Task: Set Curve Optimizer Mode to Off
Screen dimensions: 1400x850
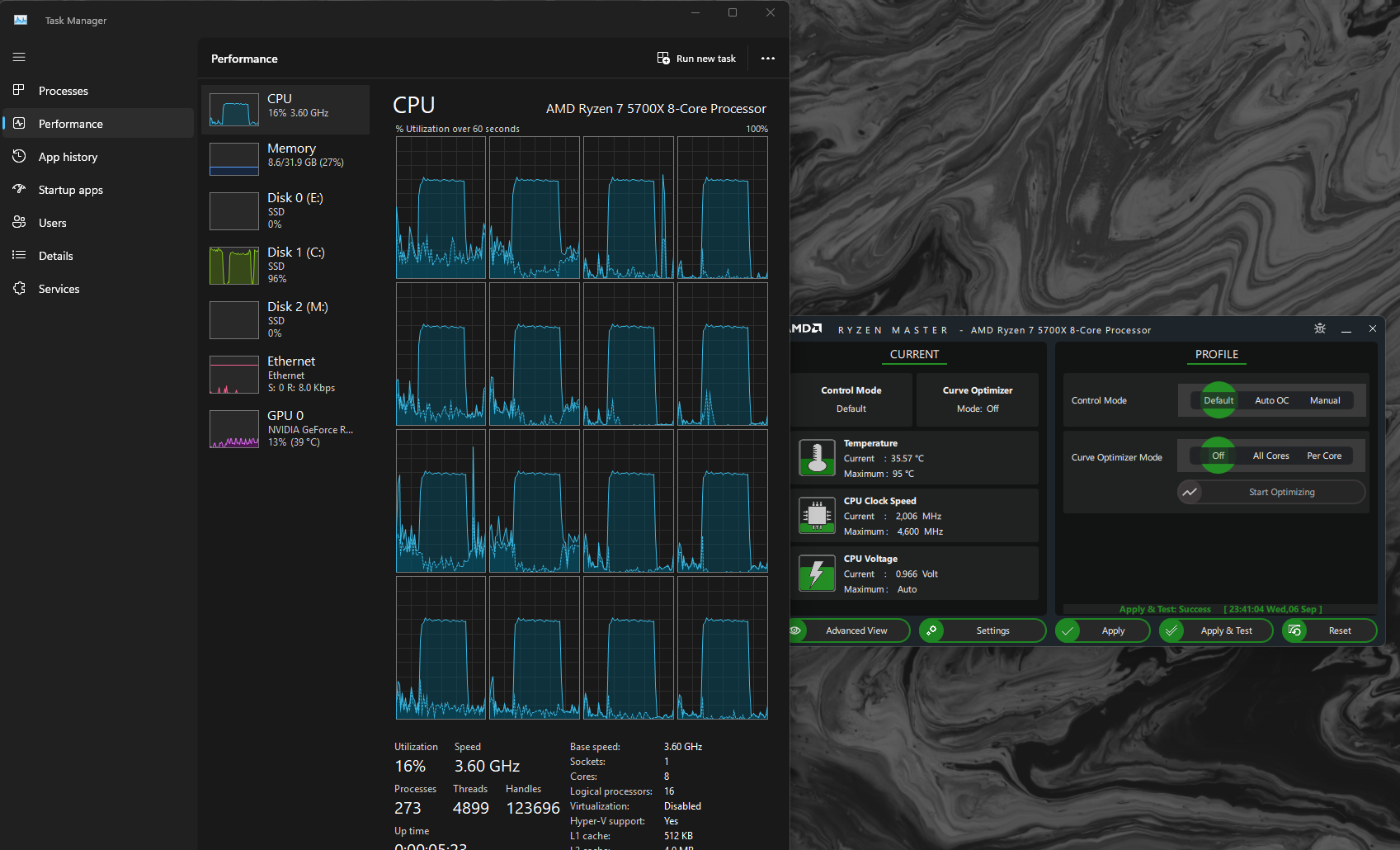Action: click(1218, 456)
